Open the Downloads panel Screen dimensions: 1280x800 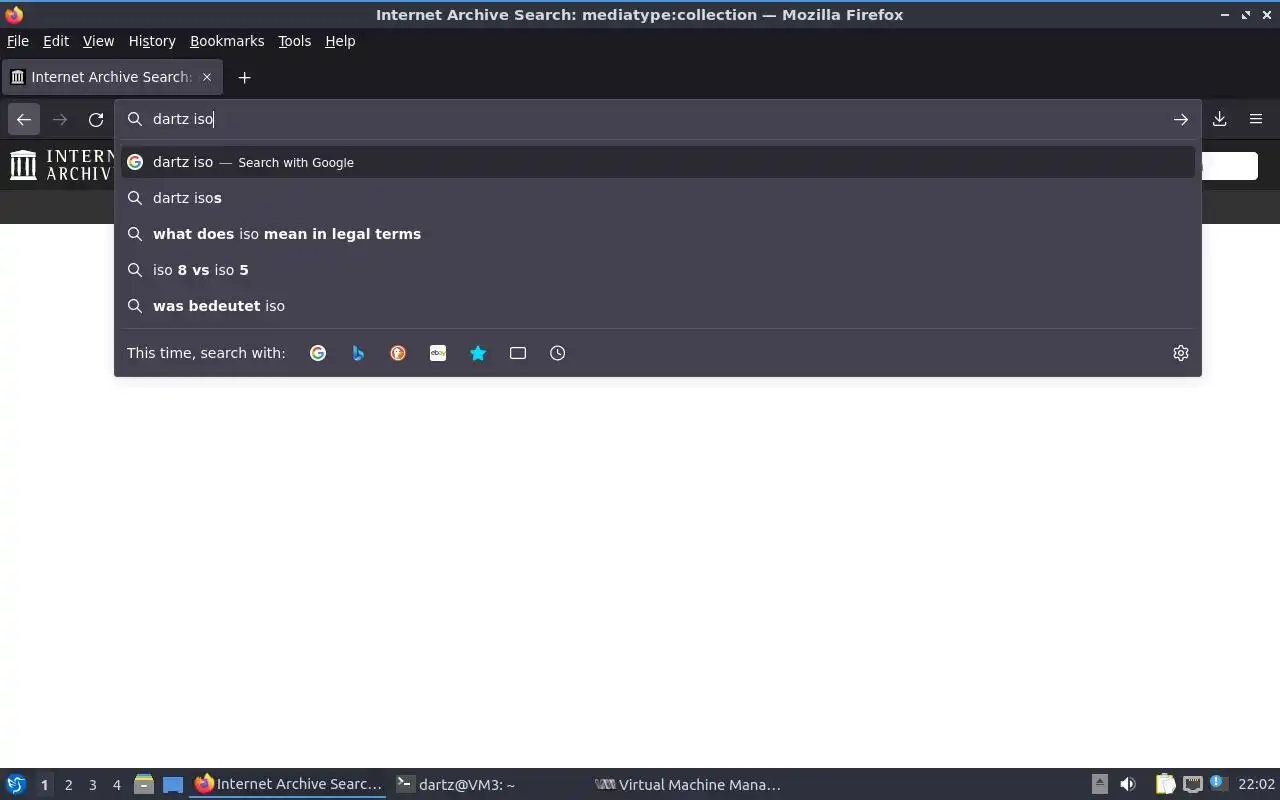click(1220, 119)
